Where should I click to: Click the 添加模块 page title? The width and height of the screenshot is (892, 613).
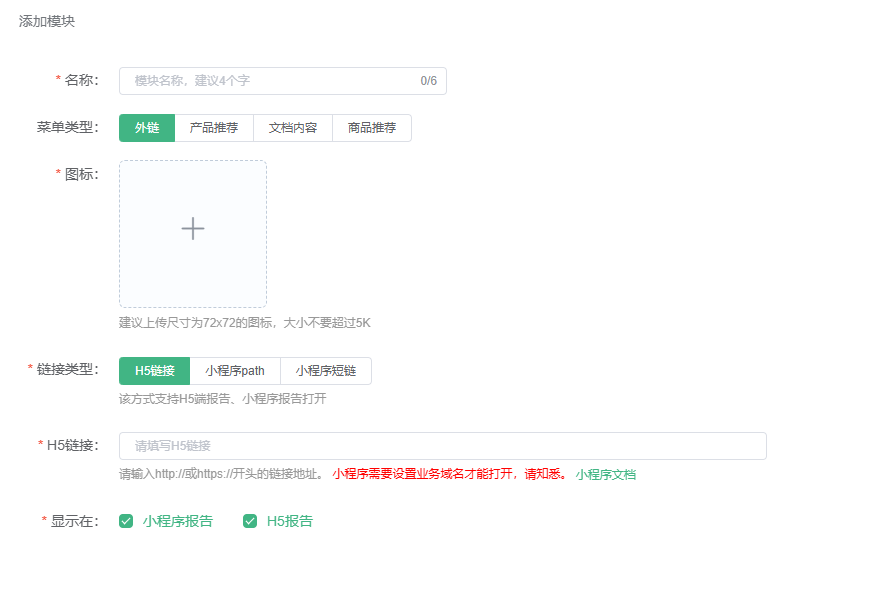(x=47, y=21)
